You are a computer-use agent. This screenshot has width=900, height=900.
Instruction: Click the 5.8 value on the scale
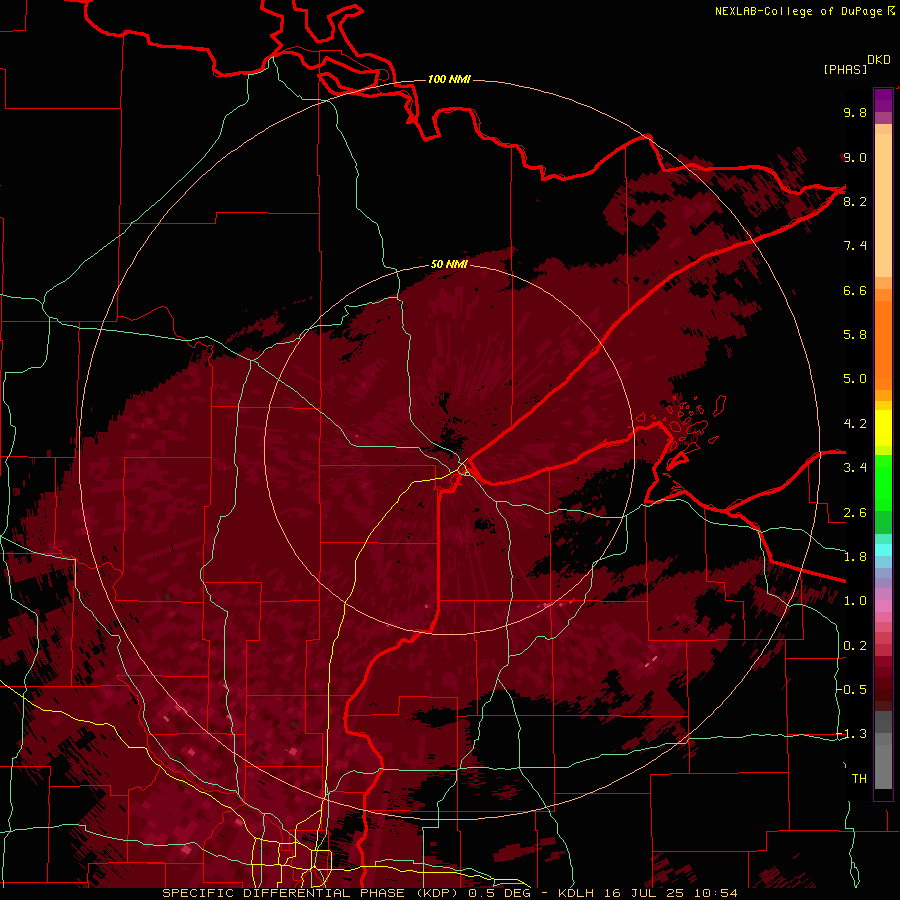[855, 335]
